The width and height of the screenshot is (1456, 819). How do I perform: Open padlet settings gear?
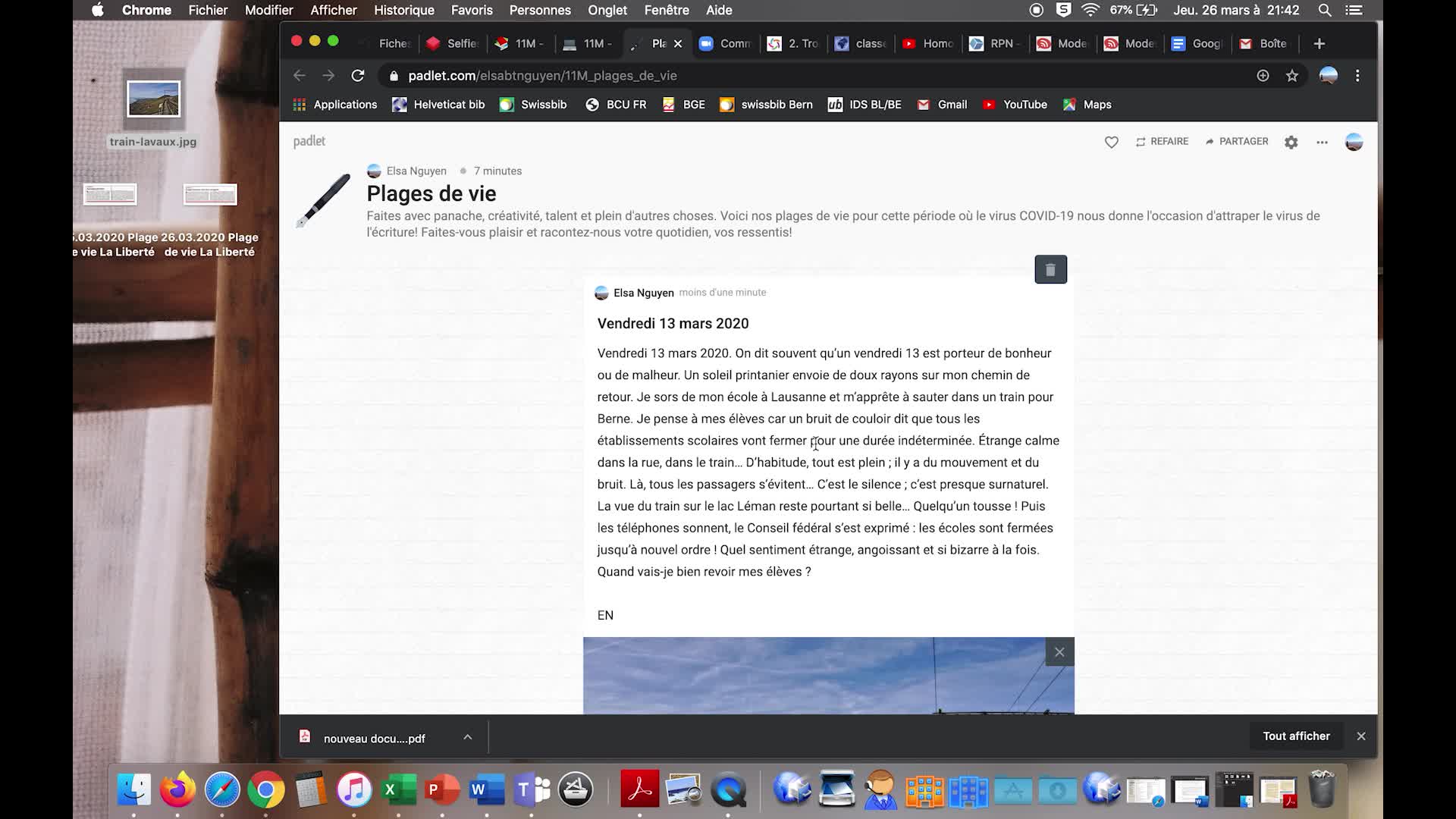click(x=1291, y=142)
